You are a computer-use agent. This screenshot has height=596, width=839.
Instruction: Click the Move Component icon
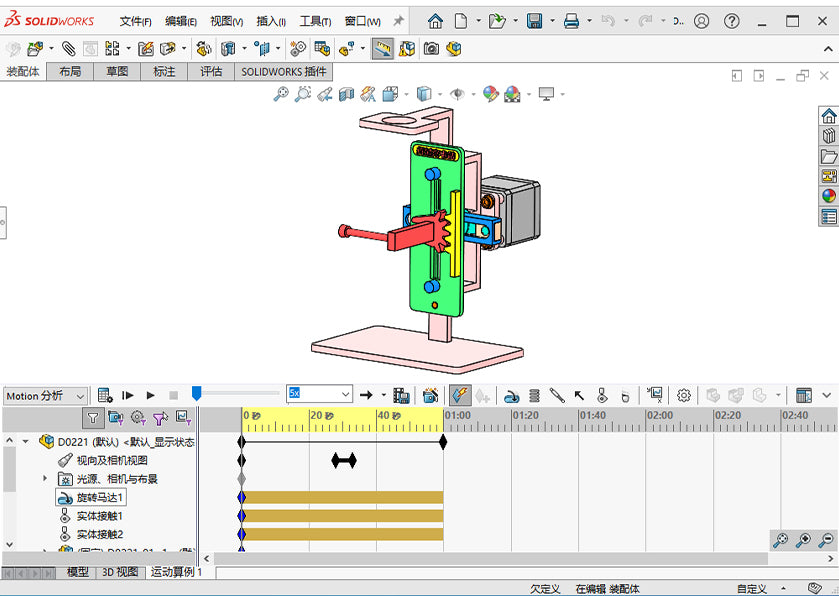point(167,49)
